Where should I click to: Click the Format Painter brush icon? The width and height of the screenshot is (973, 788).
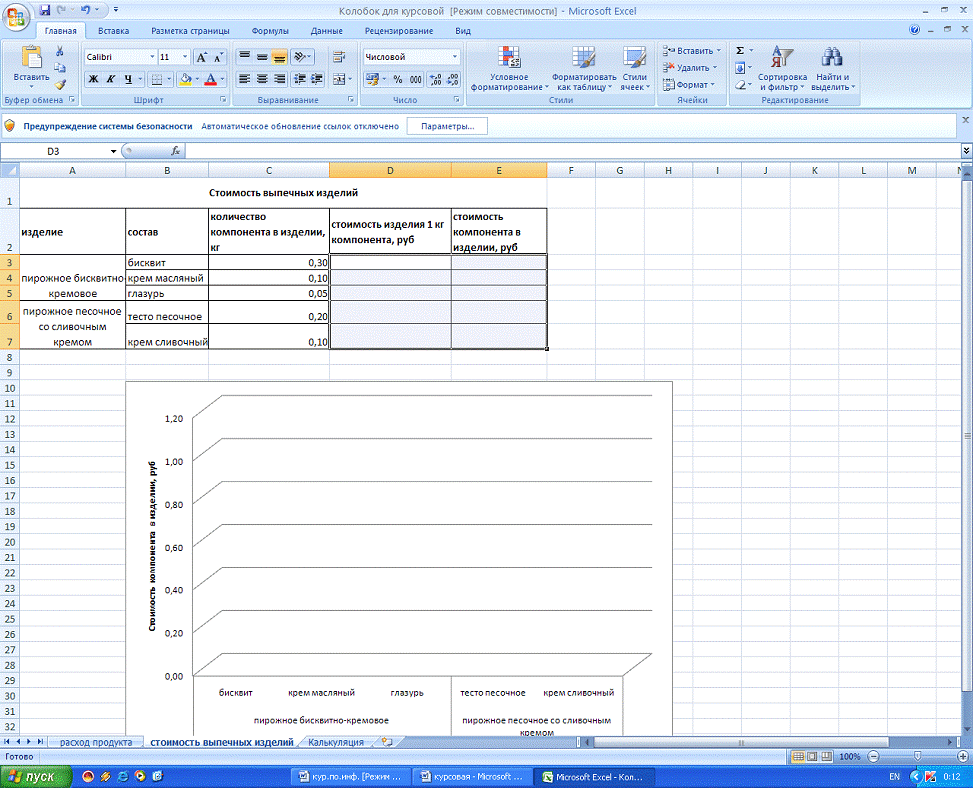60,85
